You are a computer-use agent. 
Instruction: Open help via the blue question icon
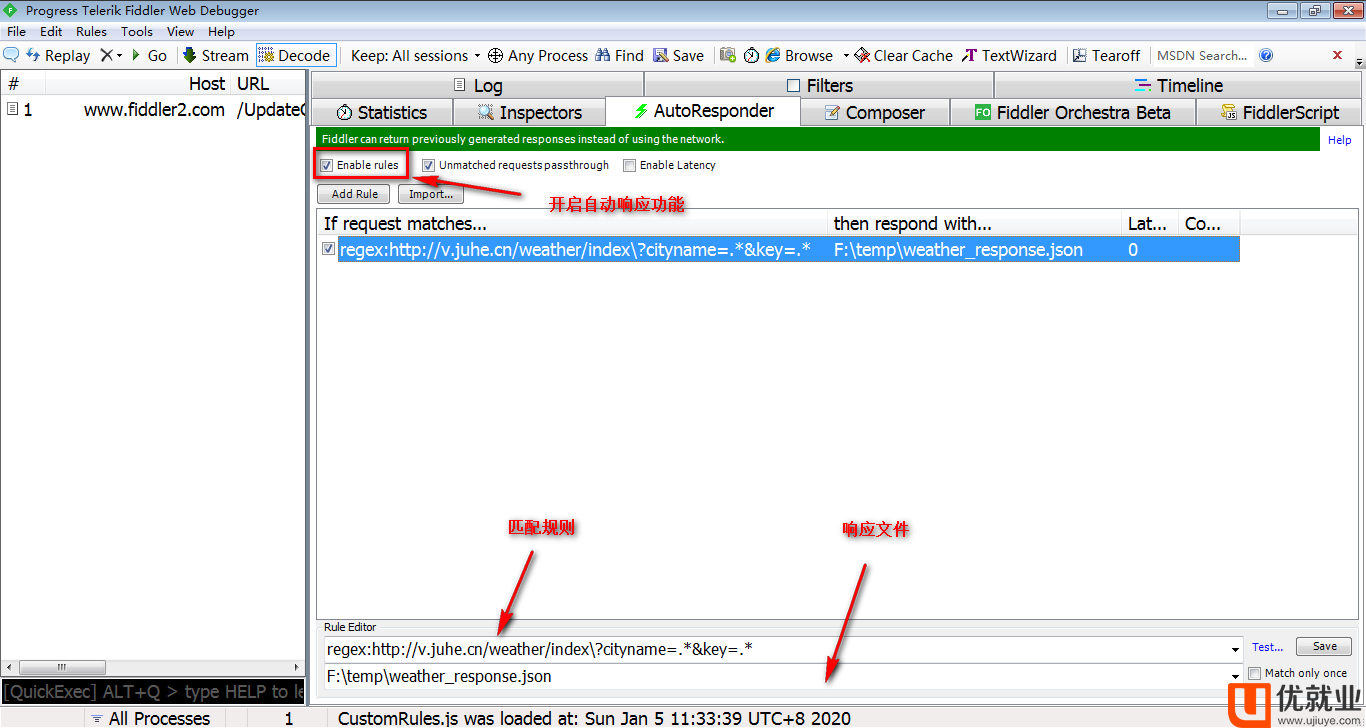(1266, 56)
